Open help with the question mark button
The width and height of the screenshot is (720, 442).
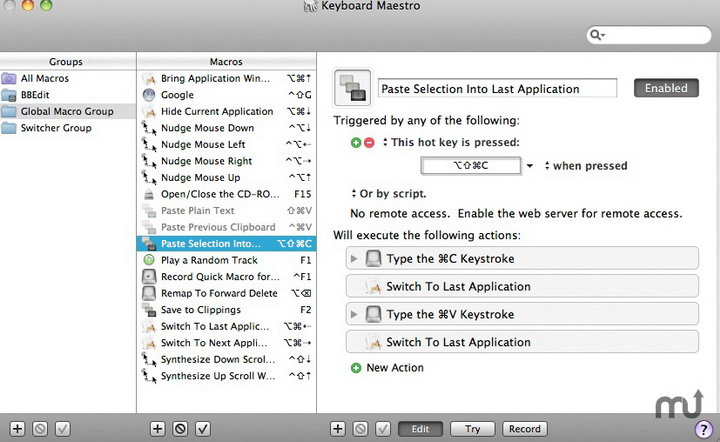(x=703, y=430)
